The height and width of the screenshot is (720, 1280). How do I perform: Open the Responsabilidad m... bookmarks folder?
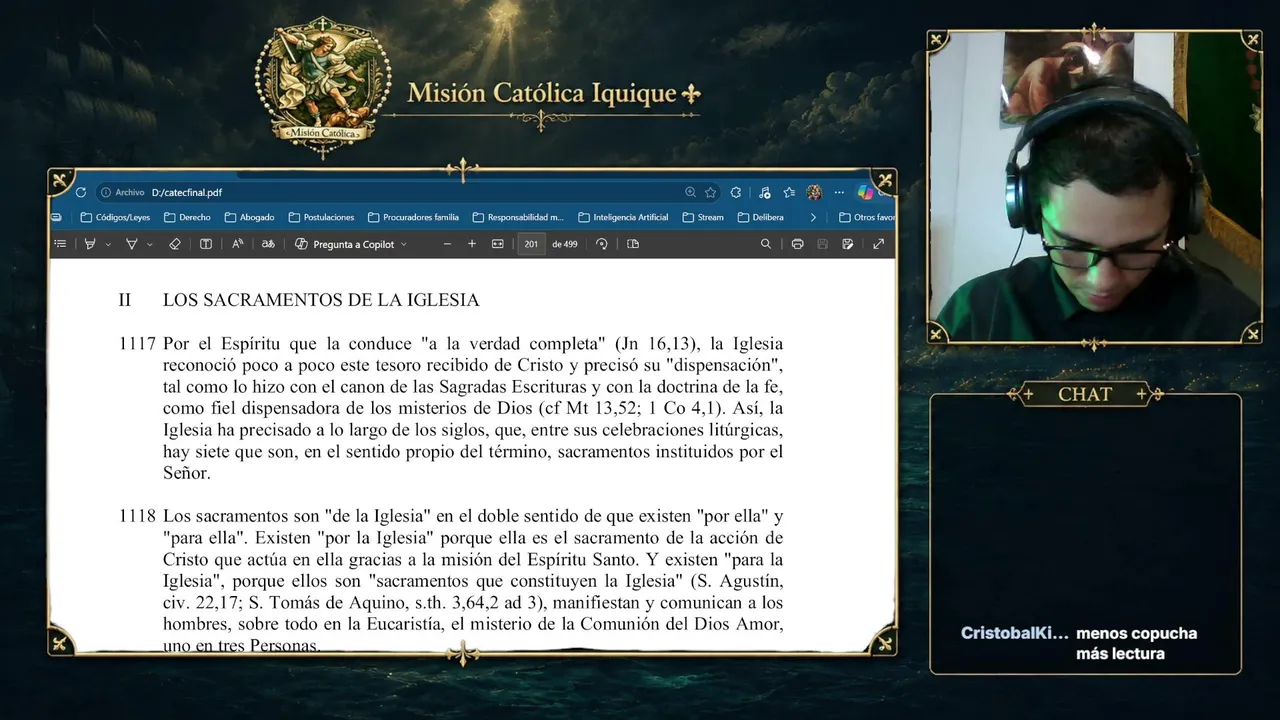(518, 217)
